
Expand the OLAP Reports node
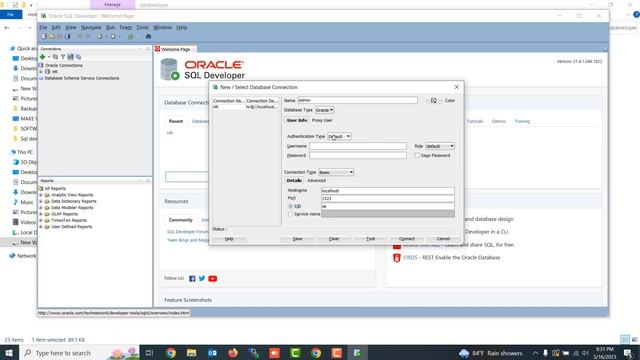[x=41, y=214]
